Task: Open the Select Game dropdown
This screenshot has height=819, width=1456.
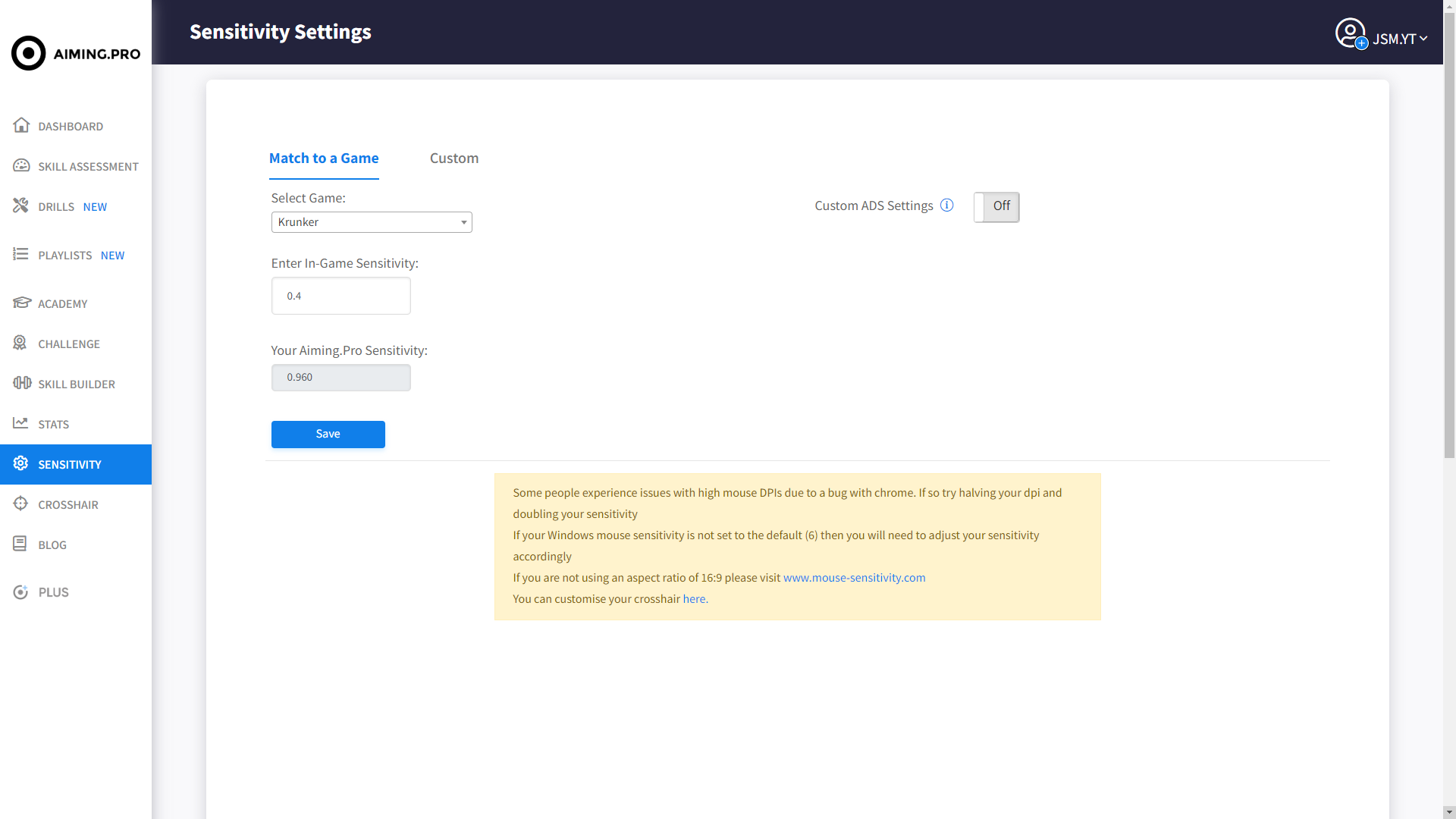Action: point(372,222)
